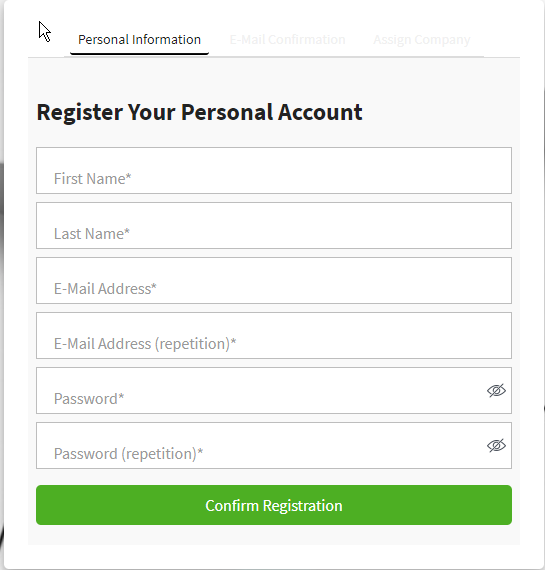Click the Password* placeholder label

click(89, 399)
